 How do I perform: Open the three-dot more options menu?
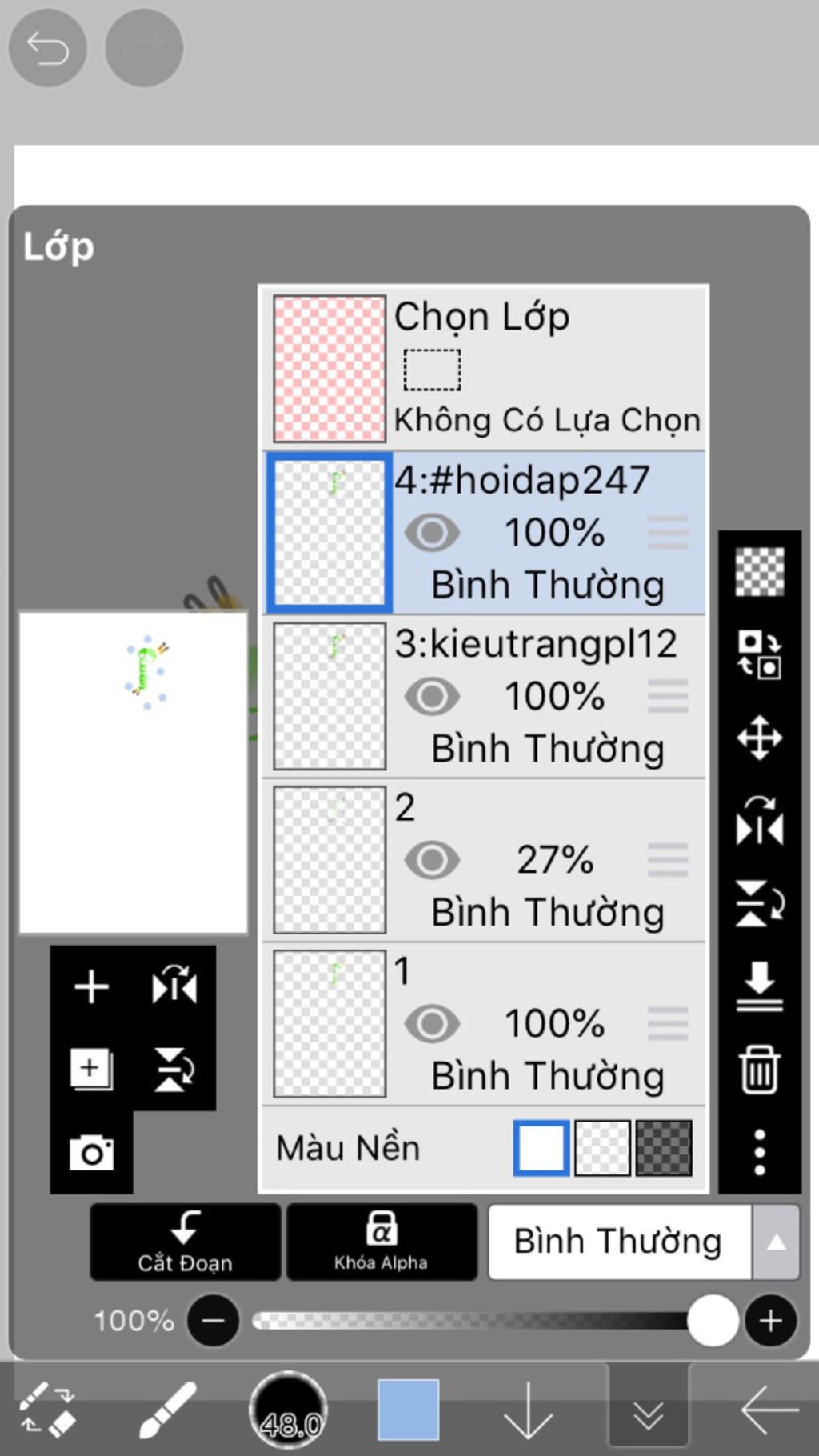759,1152
